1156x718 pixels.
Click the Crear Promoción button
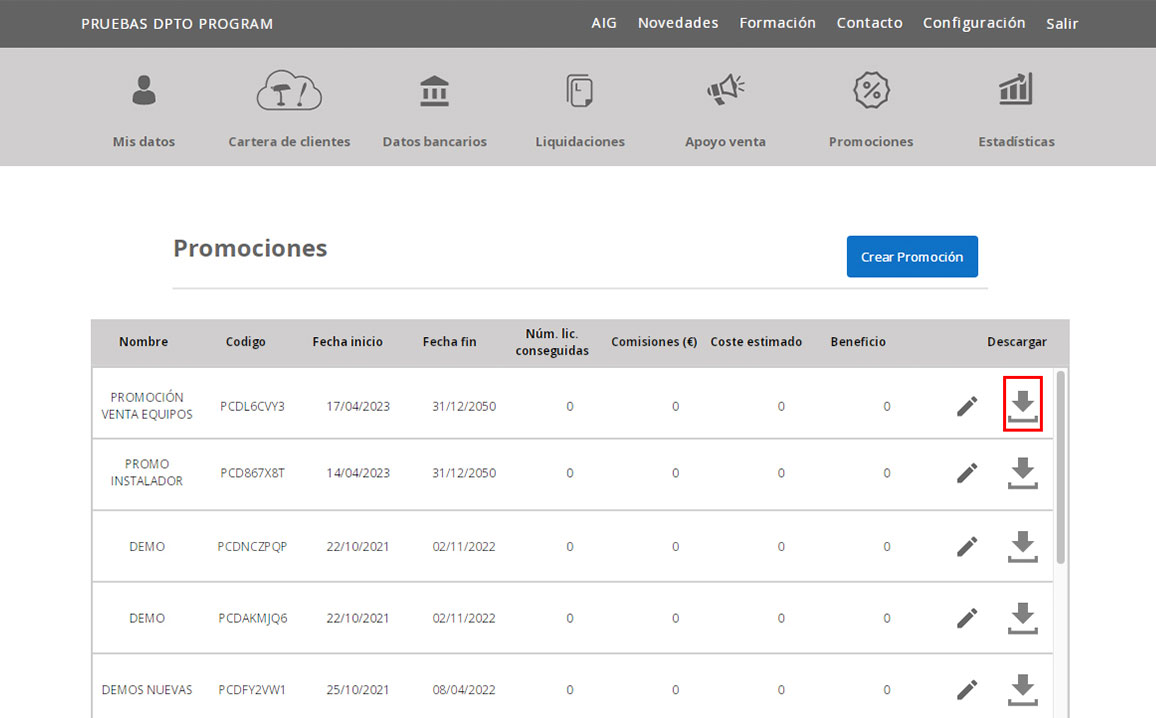(x=911, y=257)
